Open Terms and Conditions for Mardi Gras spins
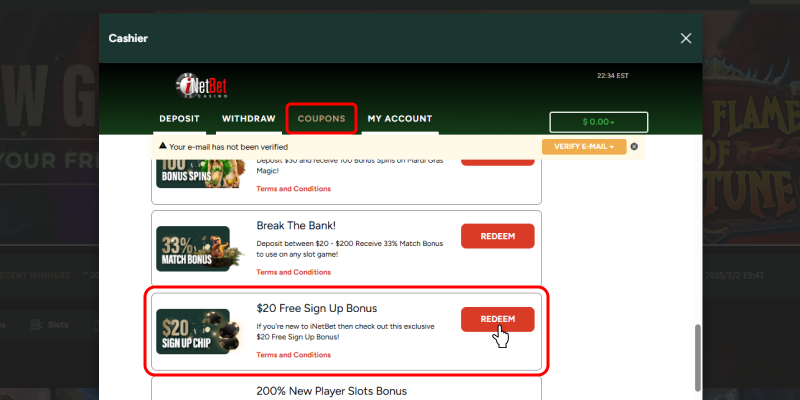This screenshot has height=400, width=800. (293, 189)
